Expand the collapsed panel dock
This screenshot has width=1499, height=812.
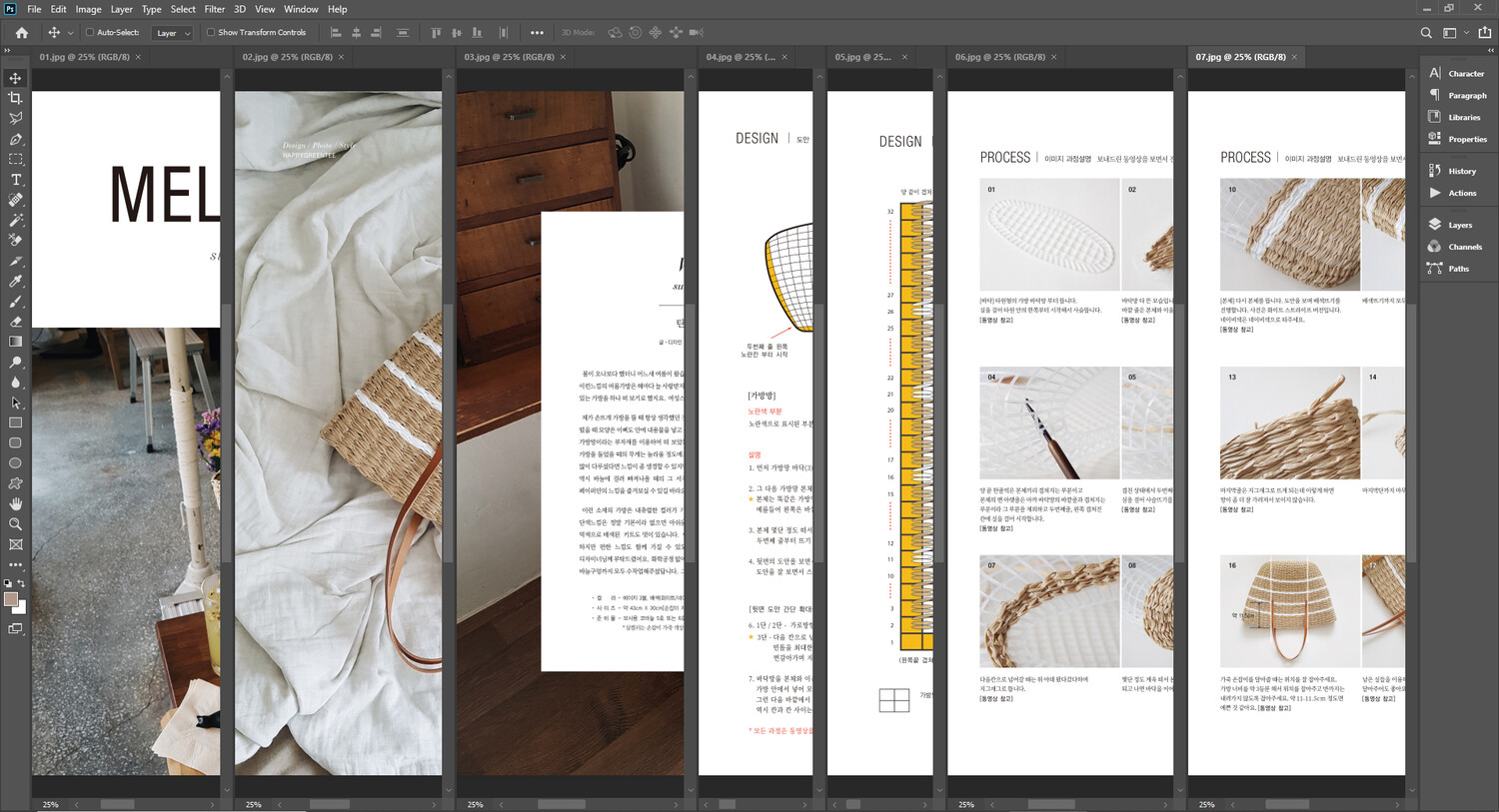[1490, 49]
